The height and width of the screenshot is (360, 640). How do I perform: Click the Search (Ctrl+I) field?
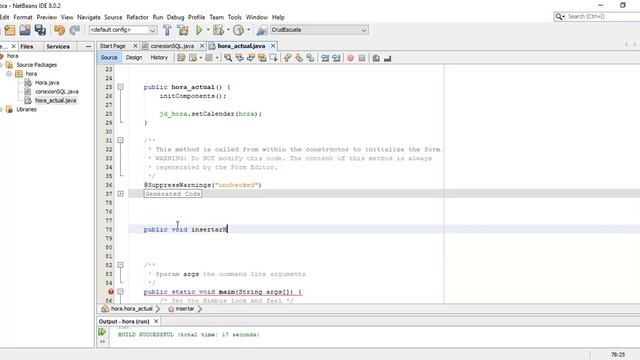click(x=602, y=17)
